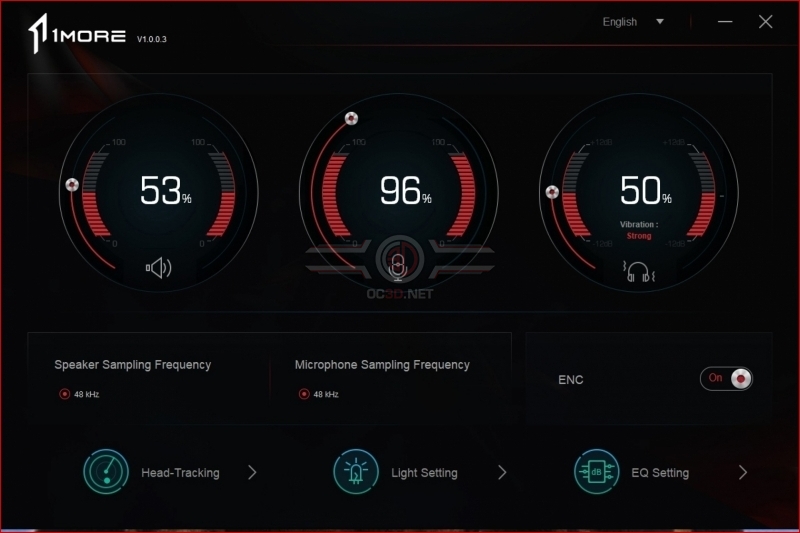Minimize the 1MORE window
Image resolution: width=800 pixels, height=533 pixels.
coord(725,21)
